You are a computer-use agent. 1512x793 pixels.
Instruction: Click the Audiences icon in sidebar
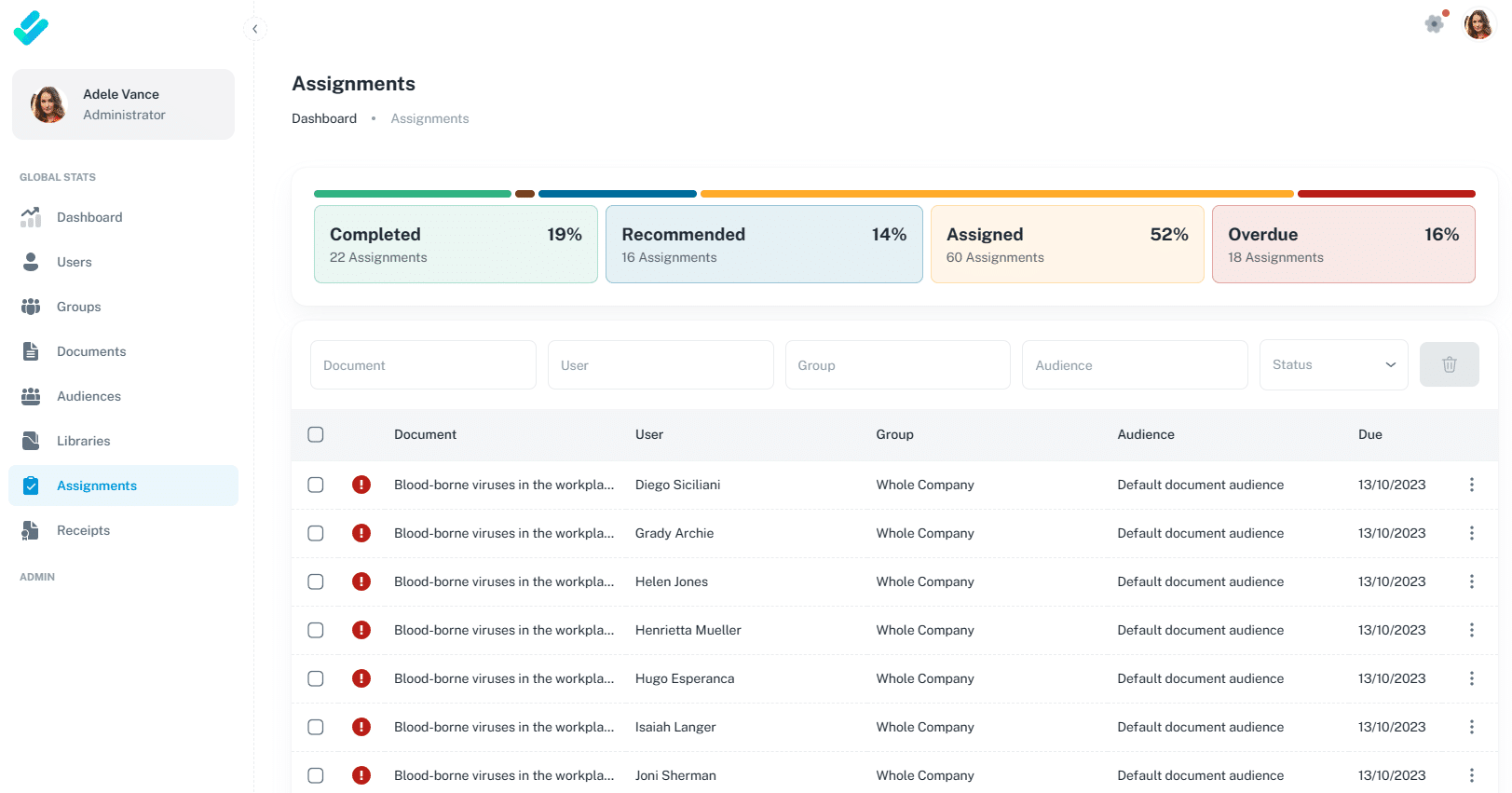(31, 396)
